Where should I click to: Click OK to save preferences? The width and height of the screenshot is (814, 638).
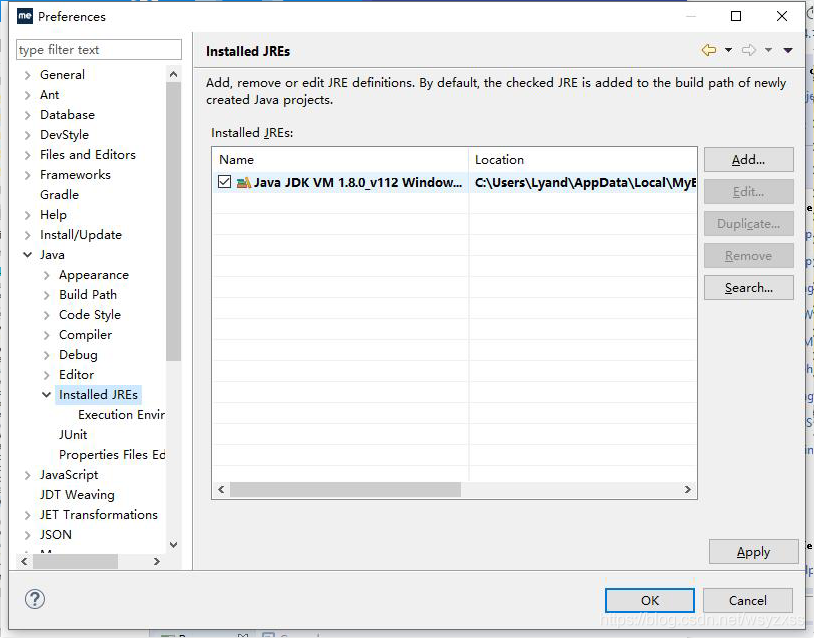point(649,600)
